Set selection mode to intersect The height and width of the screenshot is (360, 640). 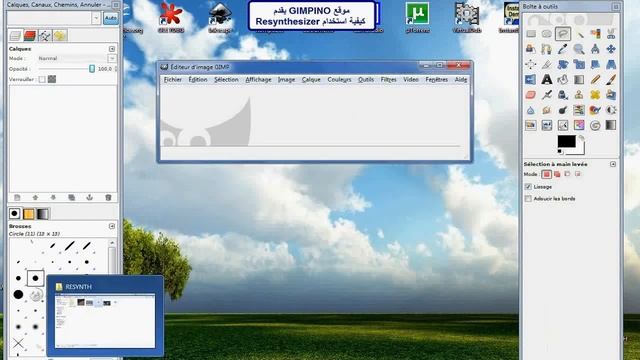pyautogui.click(x=578, y=174)
